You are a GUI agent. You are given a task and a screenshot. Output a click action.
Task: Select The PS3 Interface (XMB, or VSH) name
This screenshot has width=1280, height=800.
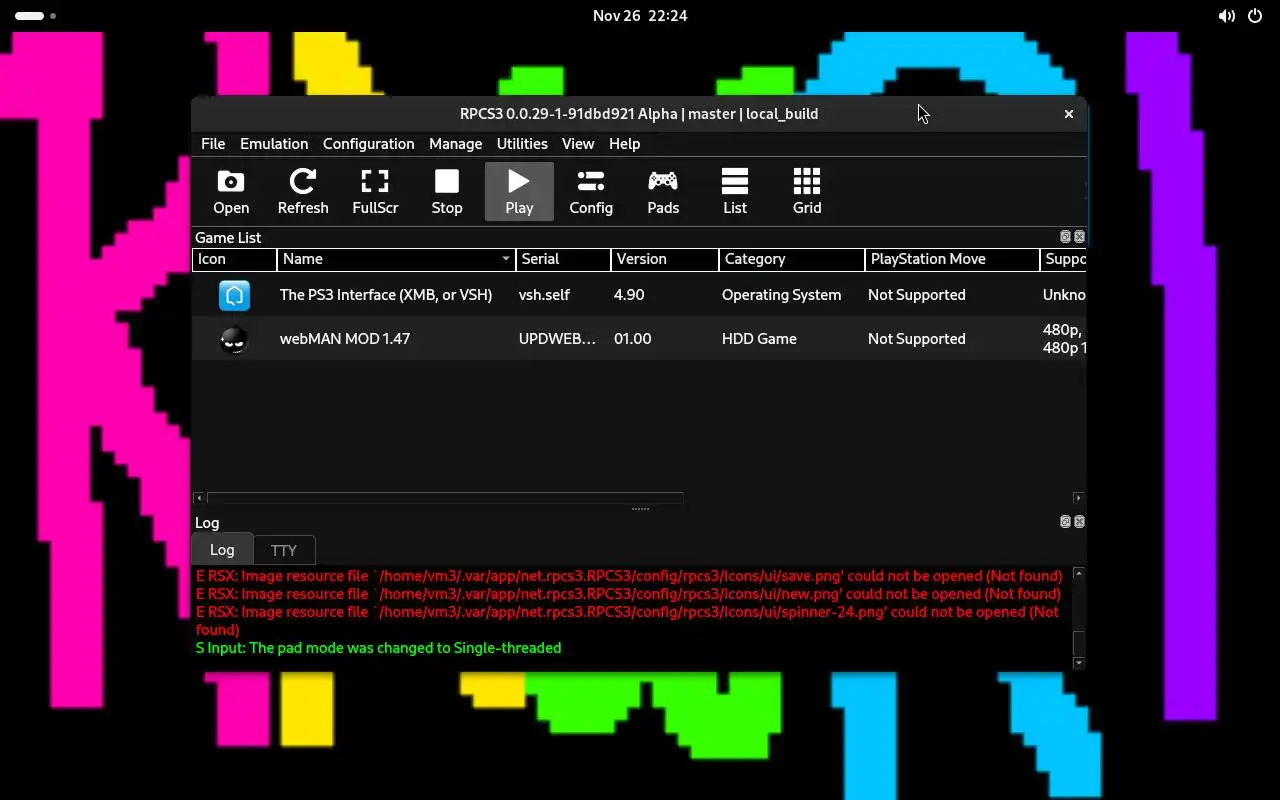click(386, 295)
